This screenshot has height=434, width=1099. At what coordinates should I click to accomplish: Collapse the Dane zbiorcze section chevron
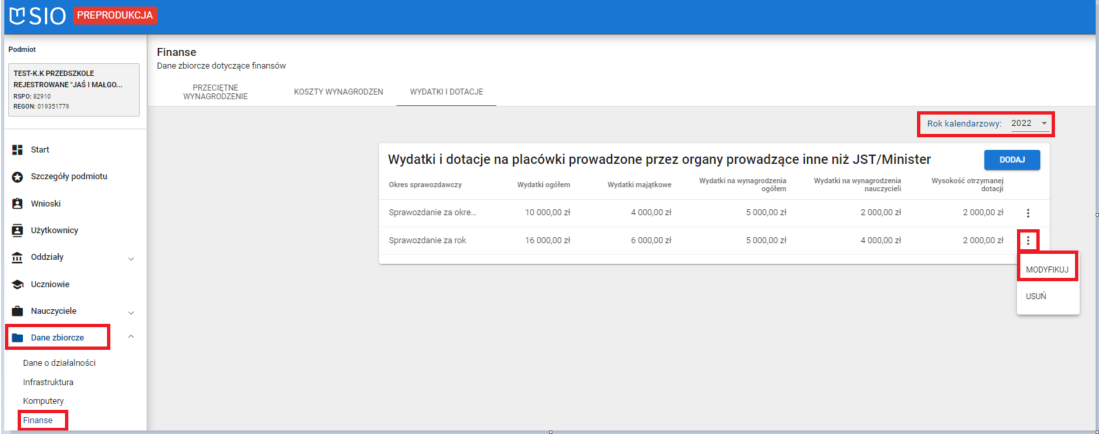(x=131, y=337)
